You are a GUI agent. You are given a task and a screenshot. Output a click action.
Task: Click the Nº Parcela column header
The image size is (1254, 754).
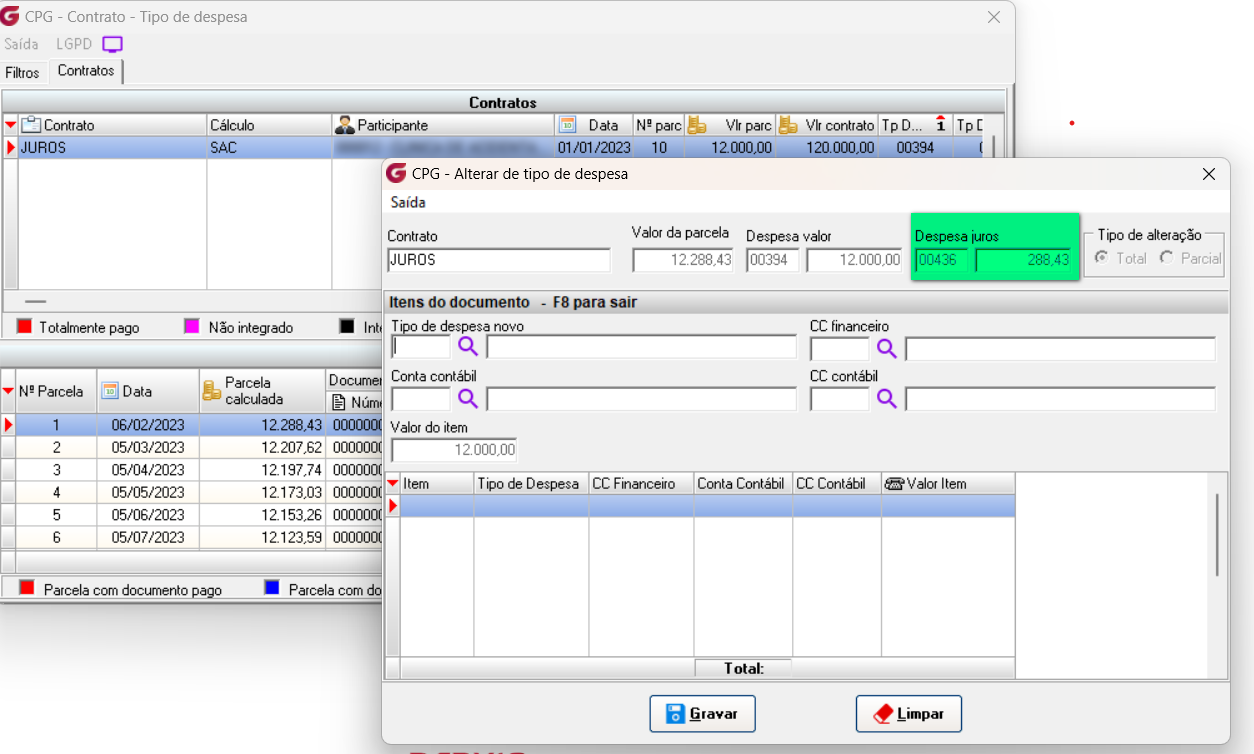(57, 390)
